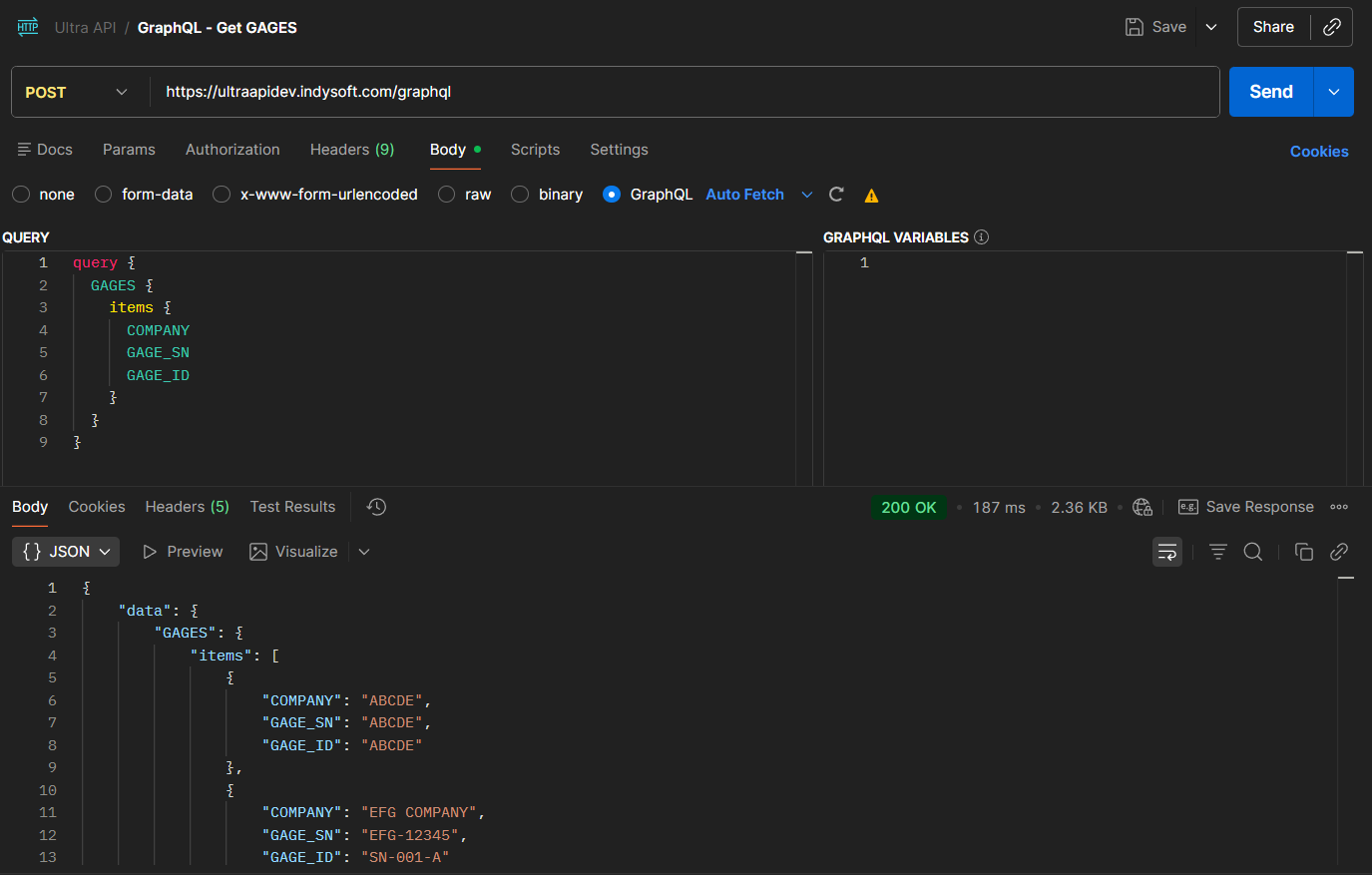Expand the Auto Fetch dropdown
This screenshot has width=1372, height=875.
(807, 195)
